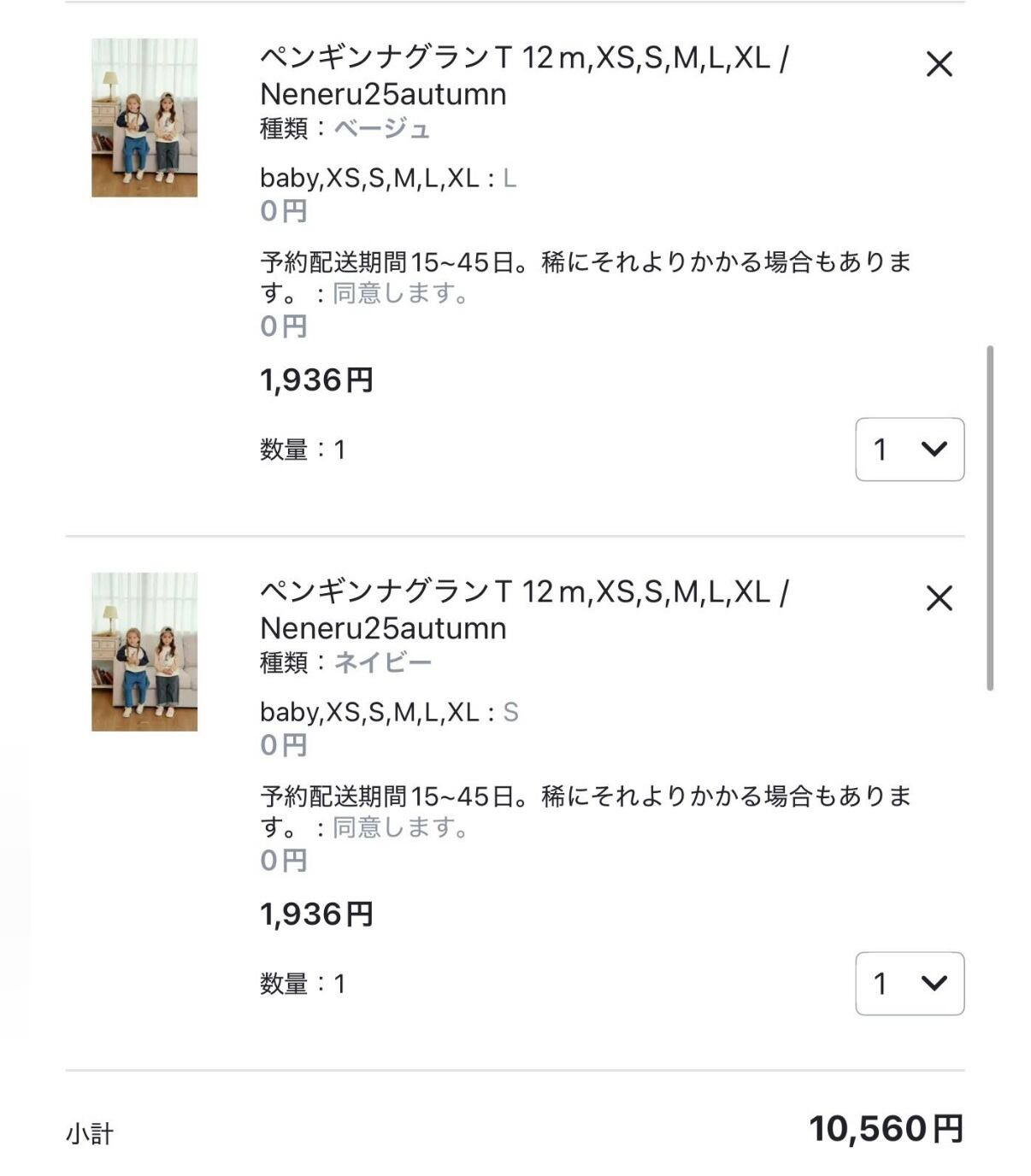Remove the navy penguin raglan T item
This screenshot has height=1176, width=1031.
pyautogui.click(x=939, y=598)
